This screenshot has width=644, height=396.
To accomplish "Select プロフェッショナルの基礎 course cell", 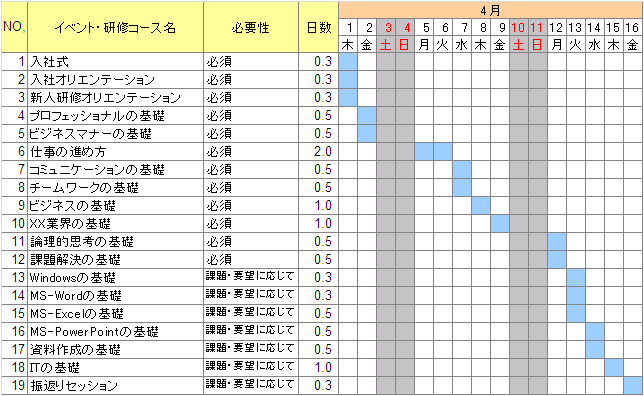I will click(115, 116).
